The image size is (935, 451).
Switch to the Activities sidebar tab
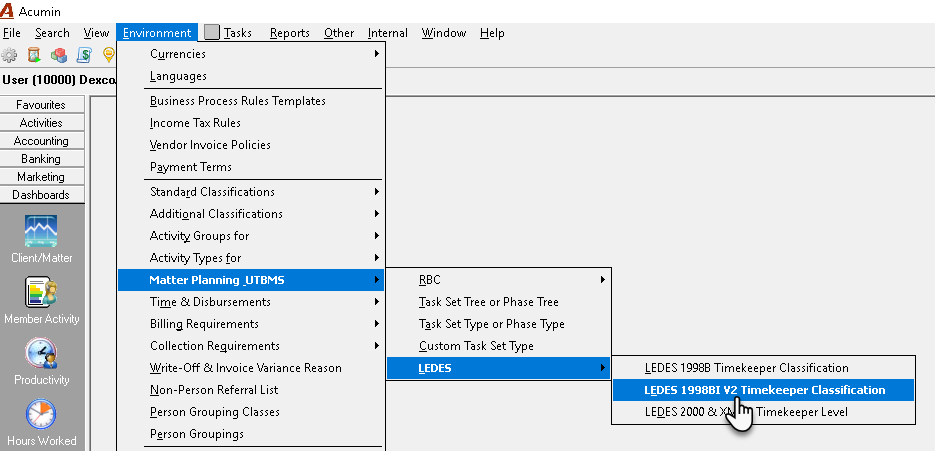click(41, 123)
